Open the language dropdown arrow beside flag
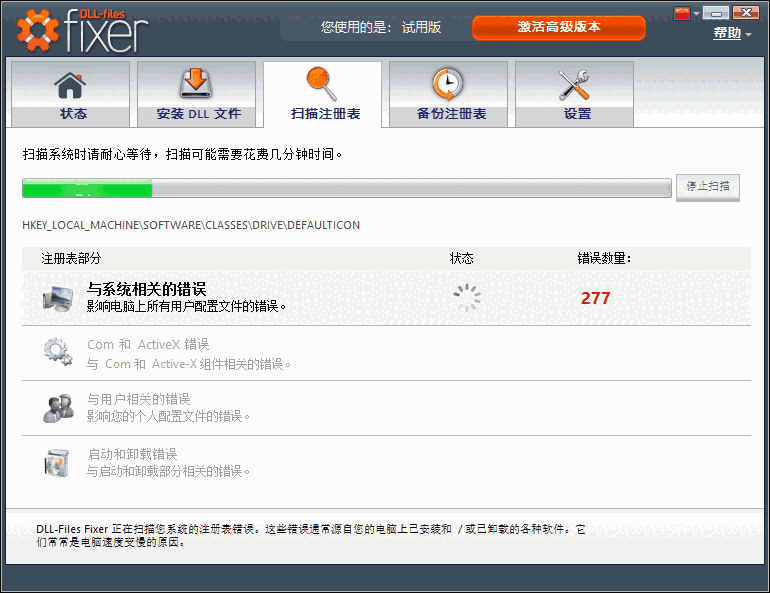The image size is (770, 593). [x=696, y=14]
